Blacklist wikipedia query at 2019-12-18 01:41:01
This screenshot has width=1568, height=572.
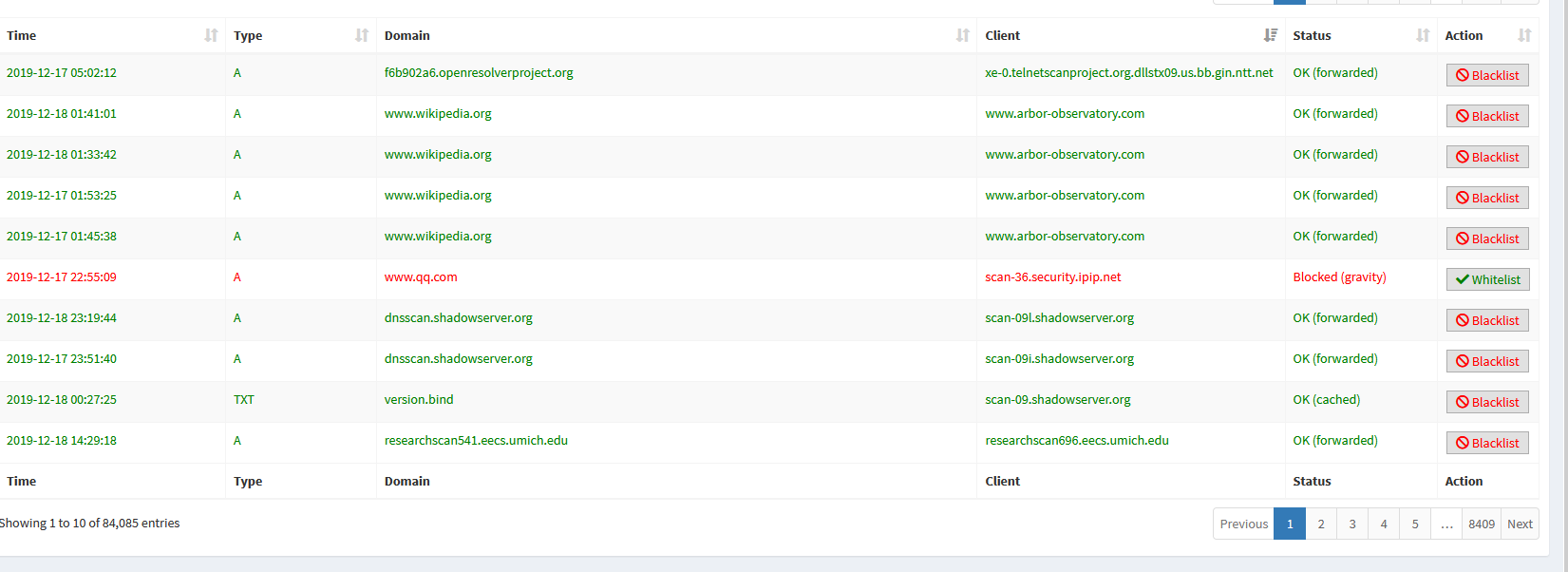pyautogui.click(x=1487, y=116)
